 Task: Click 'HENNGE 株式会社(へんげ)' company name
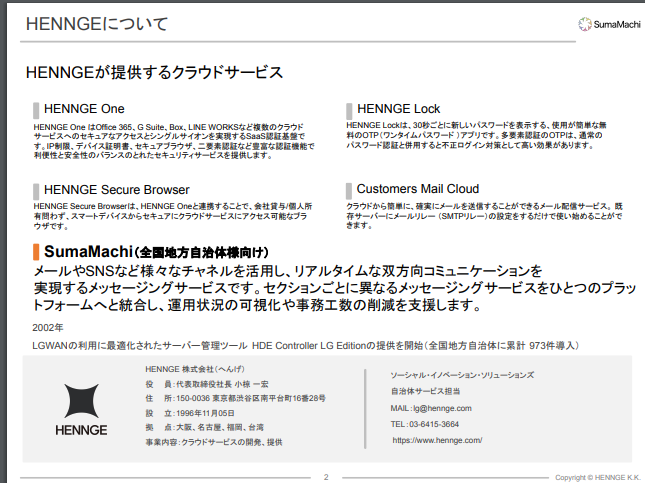[x=195, y=369]
